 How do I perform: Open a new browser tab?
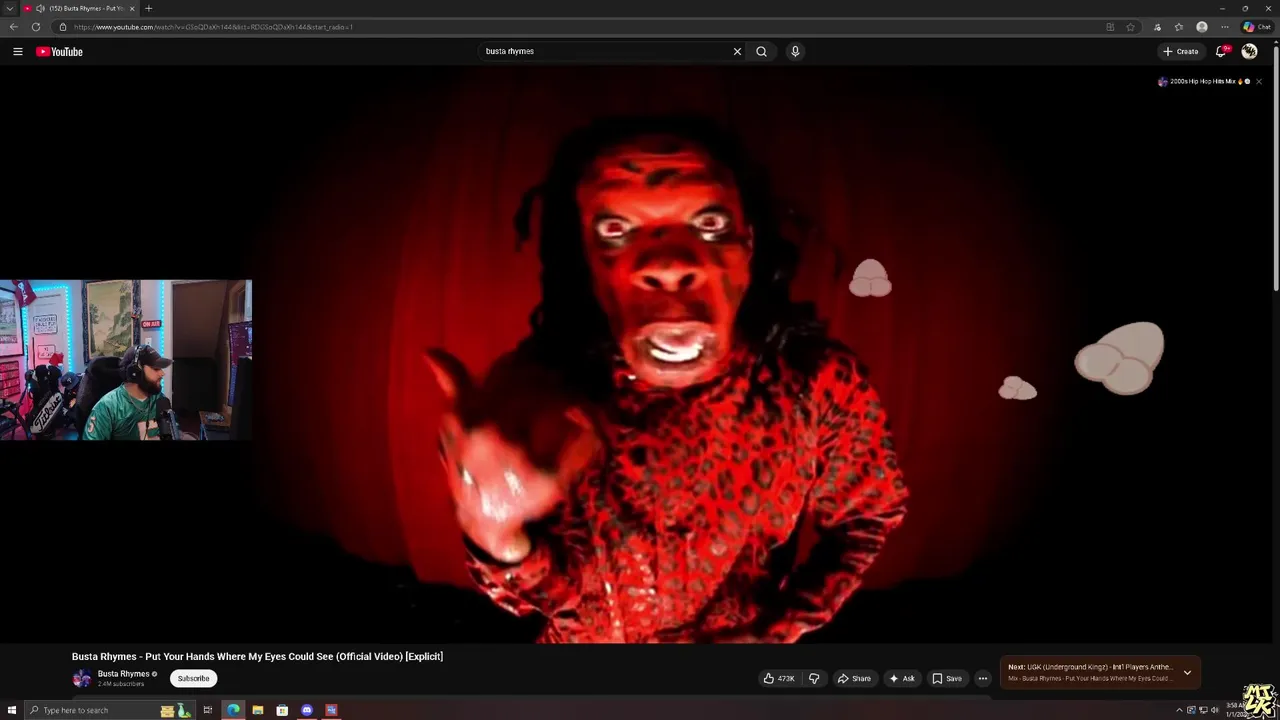[x=148, y=8]
